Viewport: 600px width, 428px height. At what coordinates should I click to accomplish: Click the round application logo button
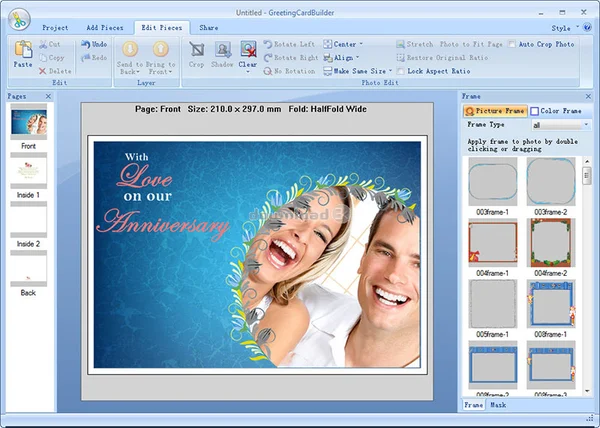pos(19,19)
